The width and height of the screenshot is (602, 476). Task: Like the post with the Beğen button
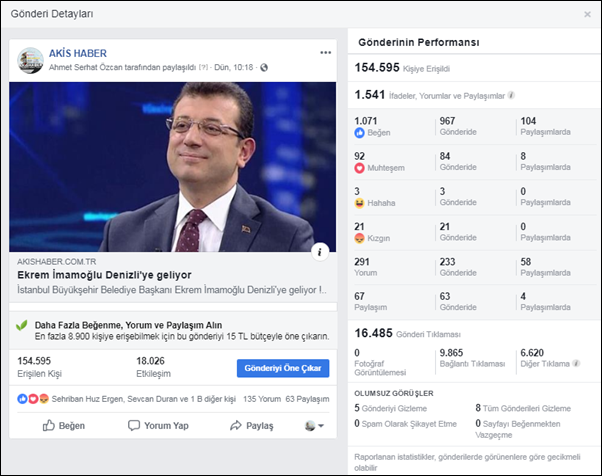pyautogui.click(x=64, y=425)
